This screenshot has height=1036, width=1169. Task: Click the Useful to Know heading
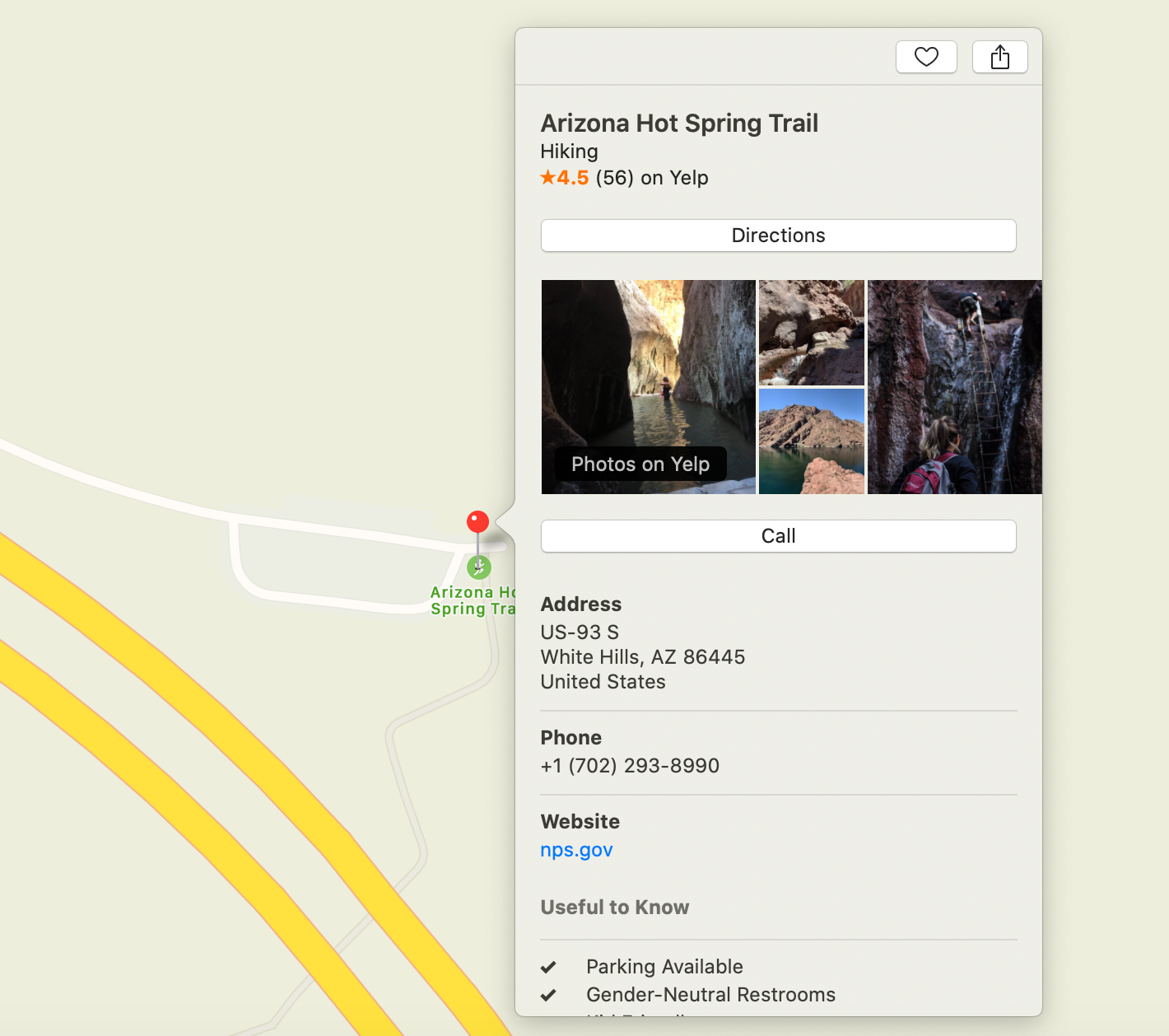(x=615, y=908)
